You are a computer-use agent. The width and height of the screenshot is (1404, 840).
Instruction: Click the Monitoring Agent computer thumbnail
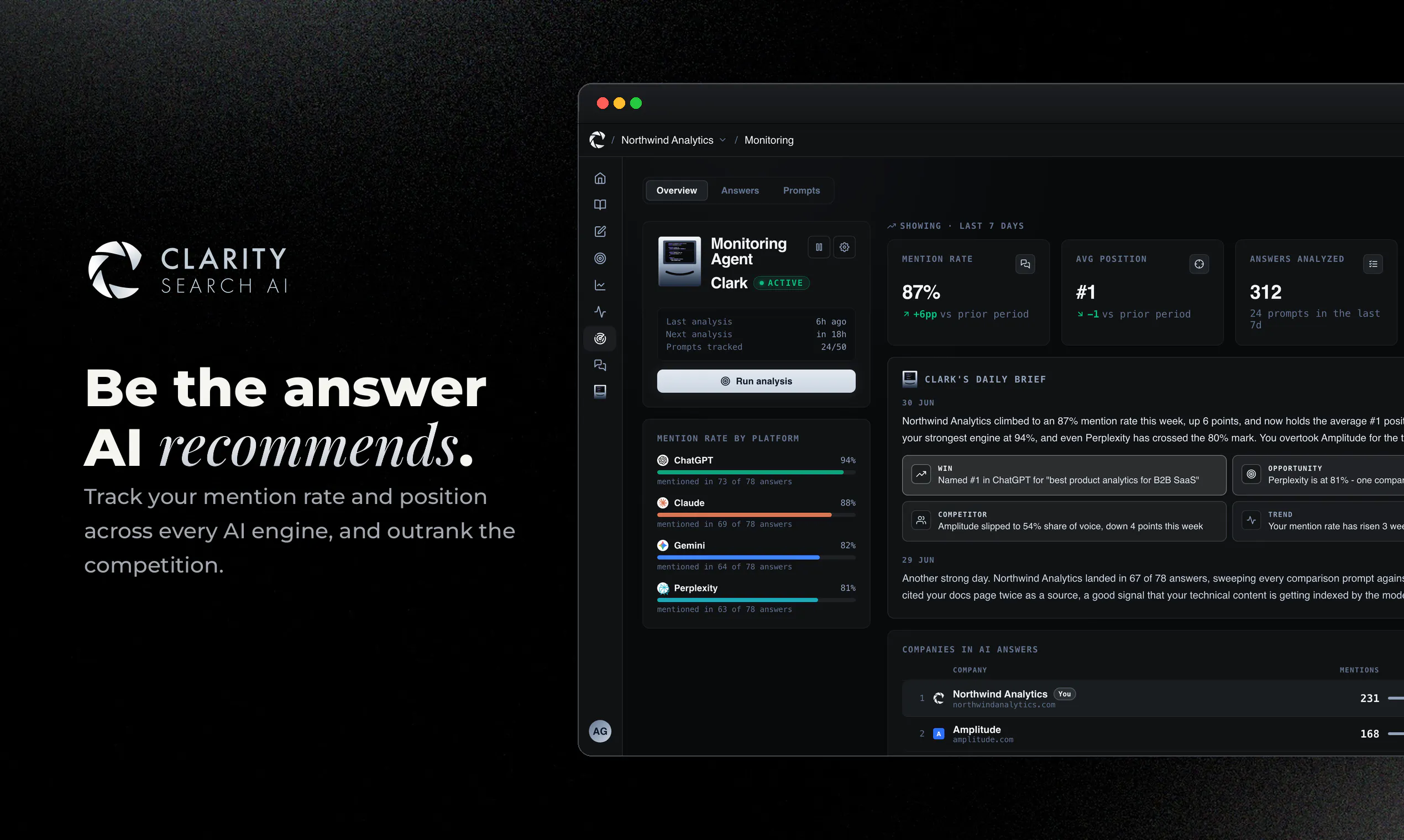pos(679,261)
